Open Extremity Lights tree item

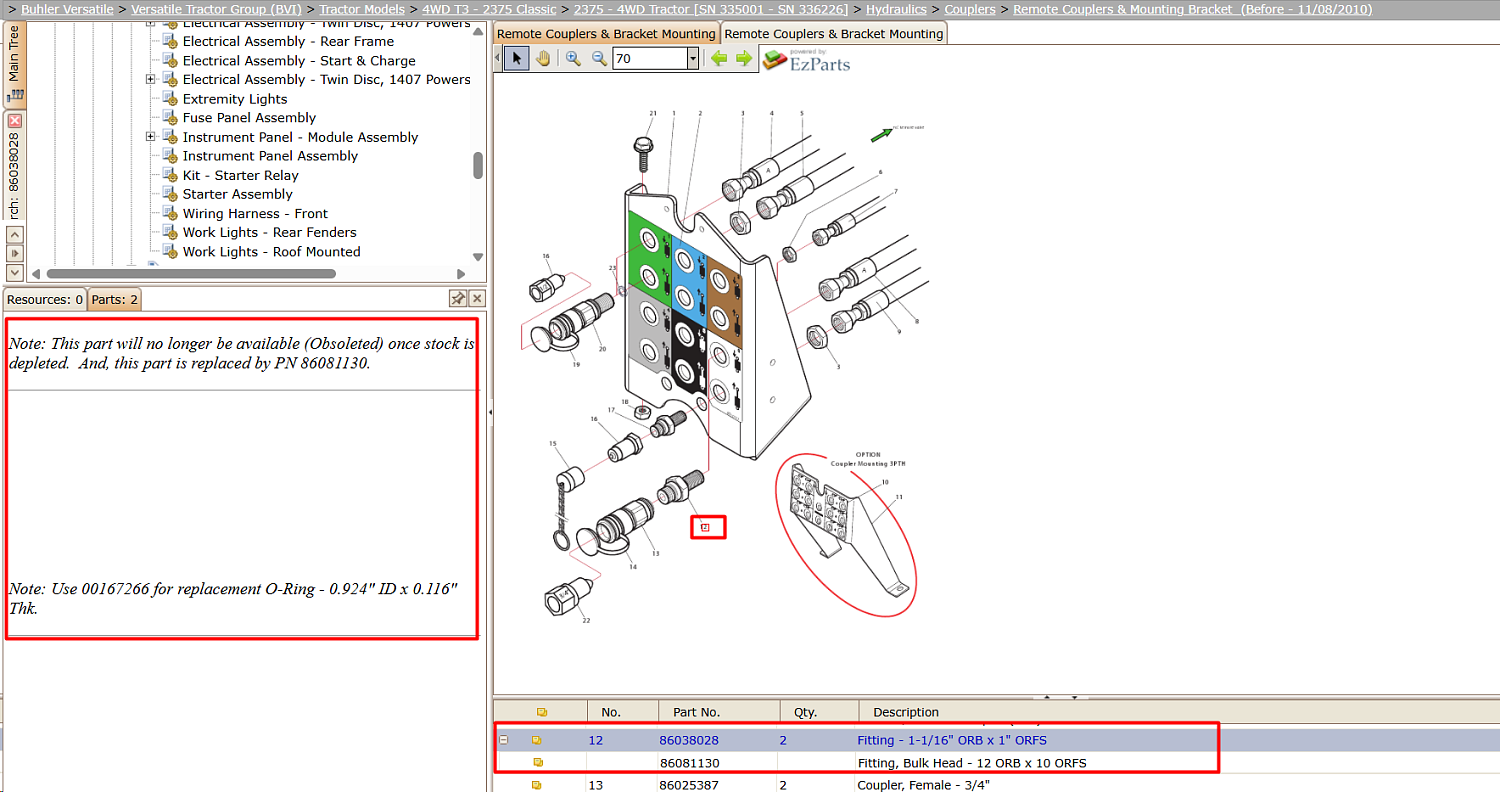pos(235,99)
